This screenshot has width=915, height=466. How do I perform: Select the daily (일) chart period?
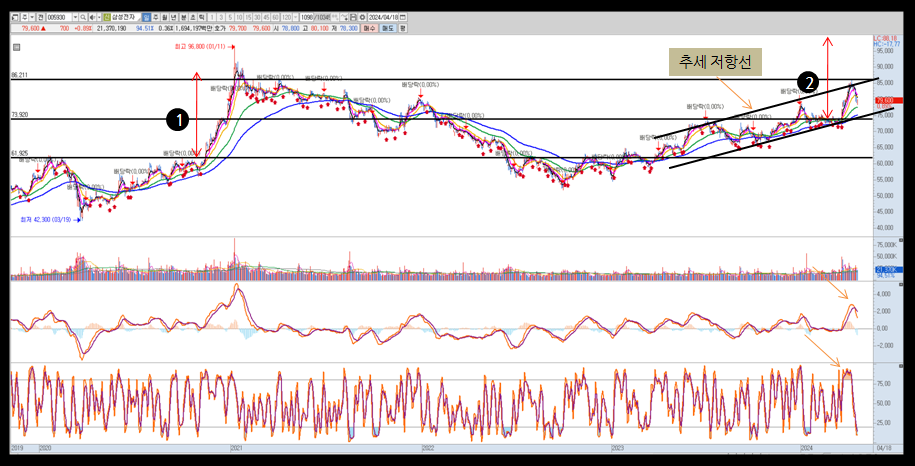click(x=146, y=17)
